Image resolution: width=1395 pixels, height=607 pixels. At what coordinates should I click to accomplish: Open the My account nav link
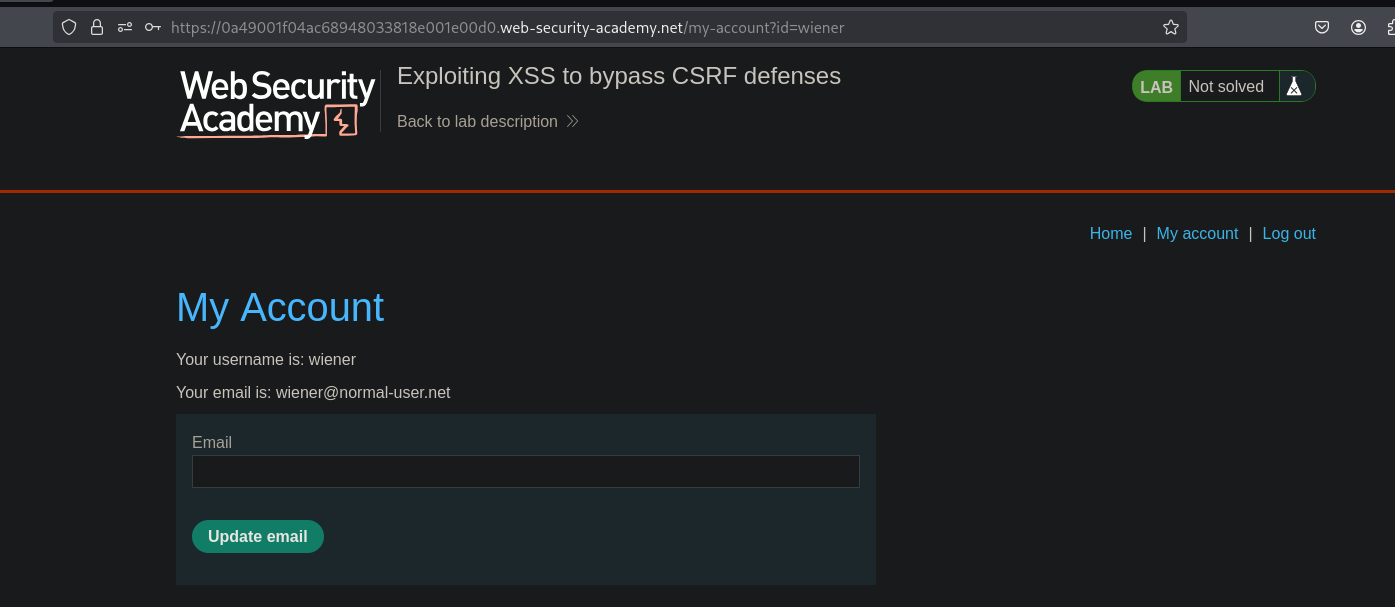click(1197, 234)
